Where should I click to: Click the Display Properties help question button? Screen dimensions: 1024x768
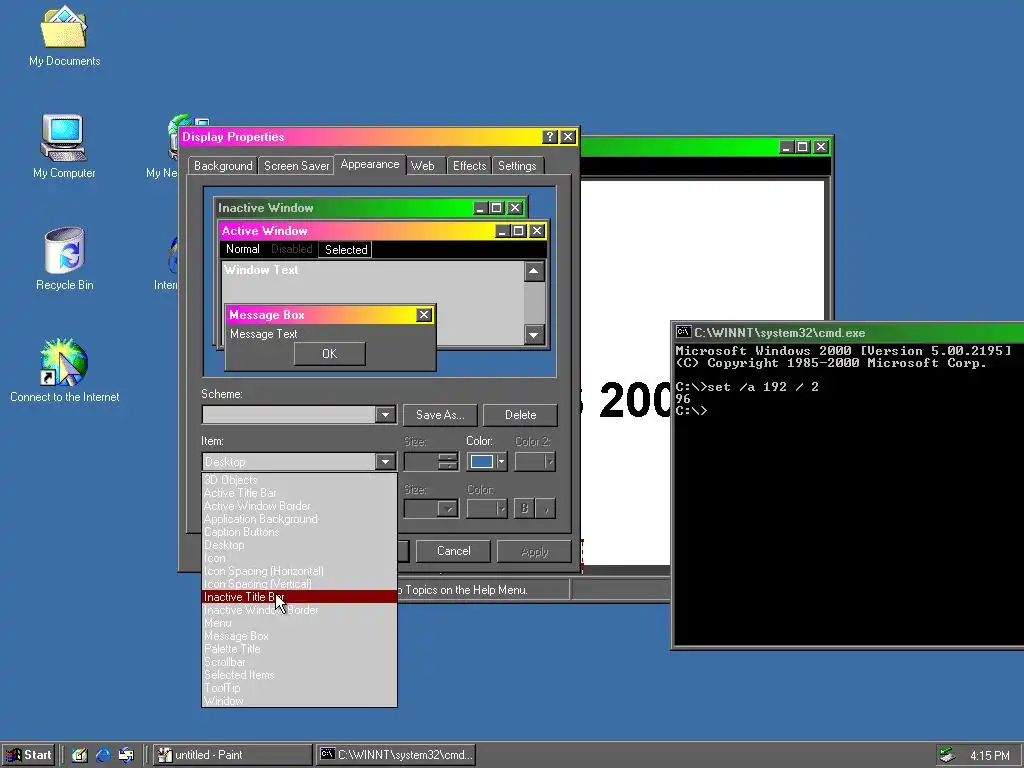[x=549, y=136]
